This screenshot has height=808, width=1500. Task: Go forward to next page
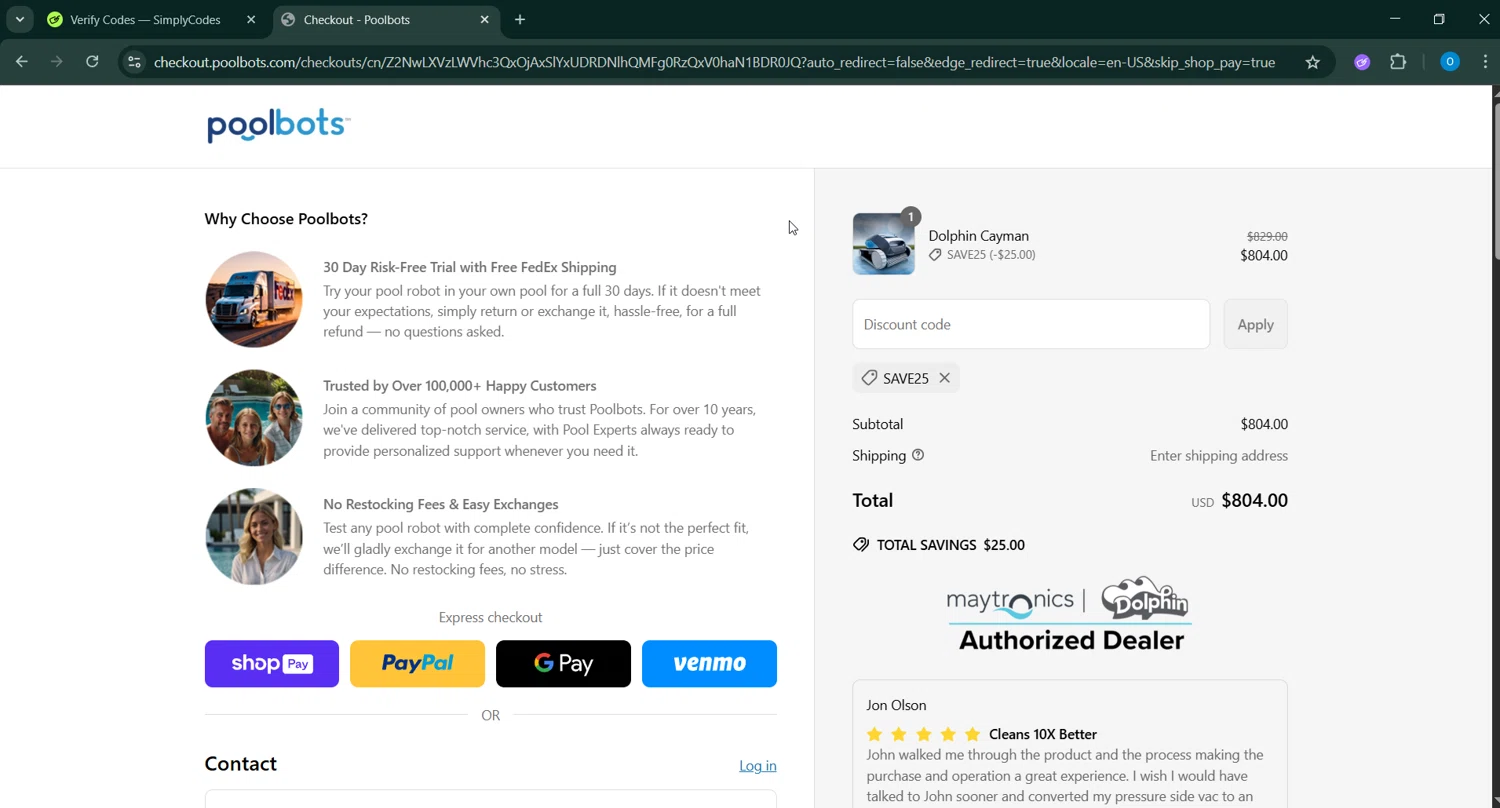click(x=57, y=62)
